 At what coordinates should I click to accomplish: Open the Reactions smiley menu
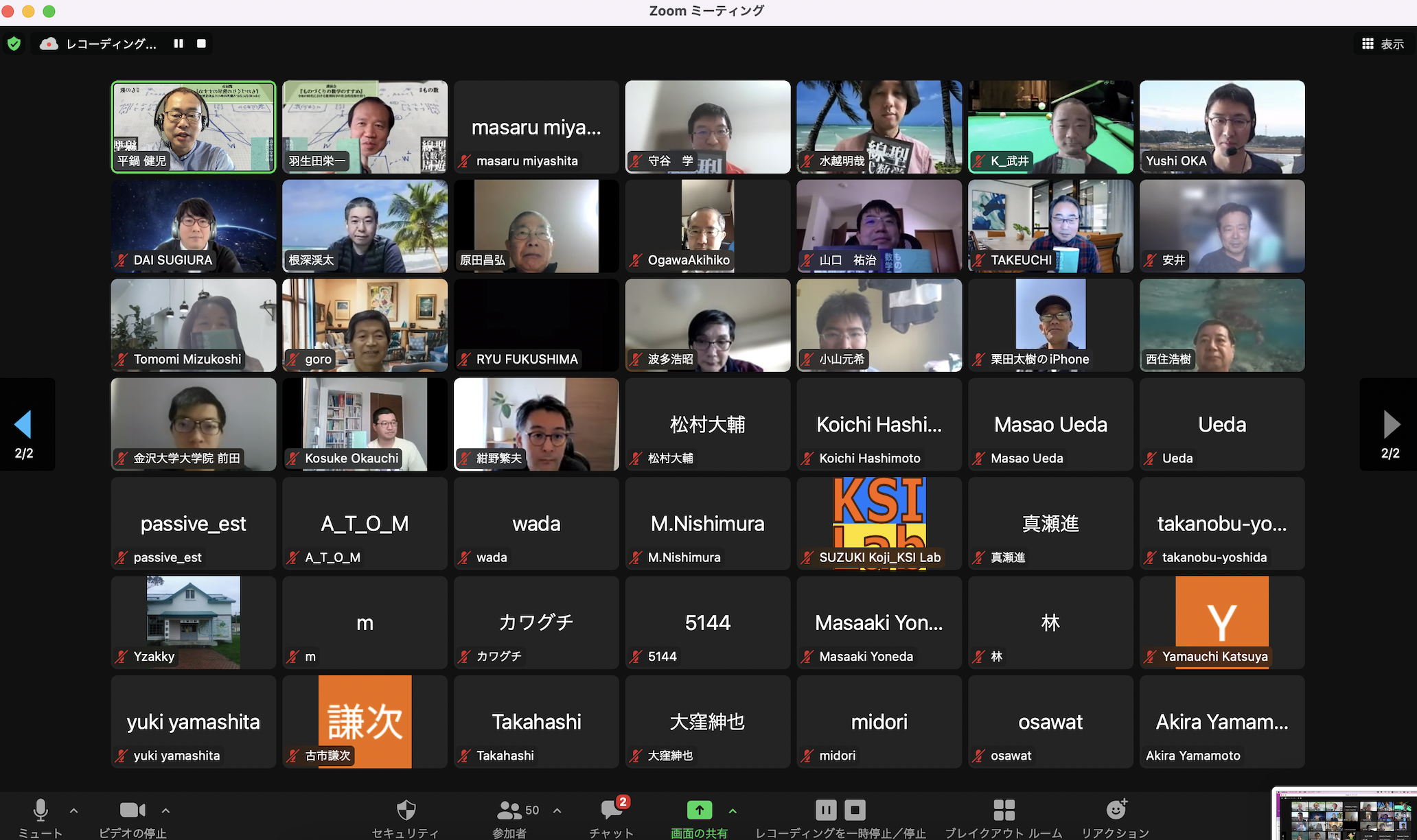[1116, 810]
